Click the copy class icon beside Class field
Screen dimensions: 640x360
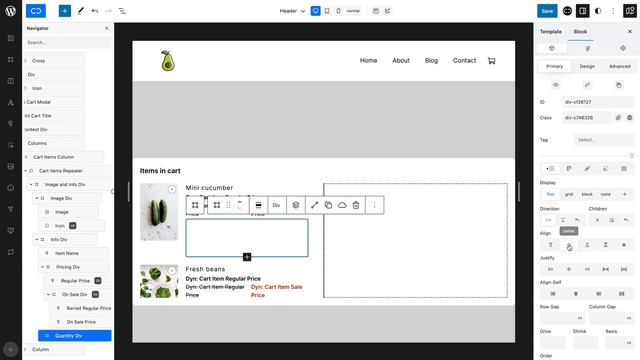coord(618,118)
